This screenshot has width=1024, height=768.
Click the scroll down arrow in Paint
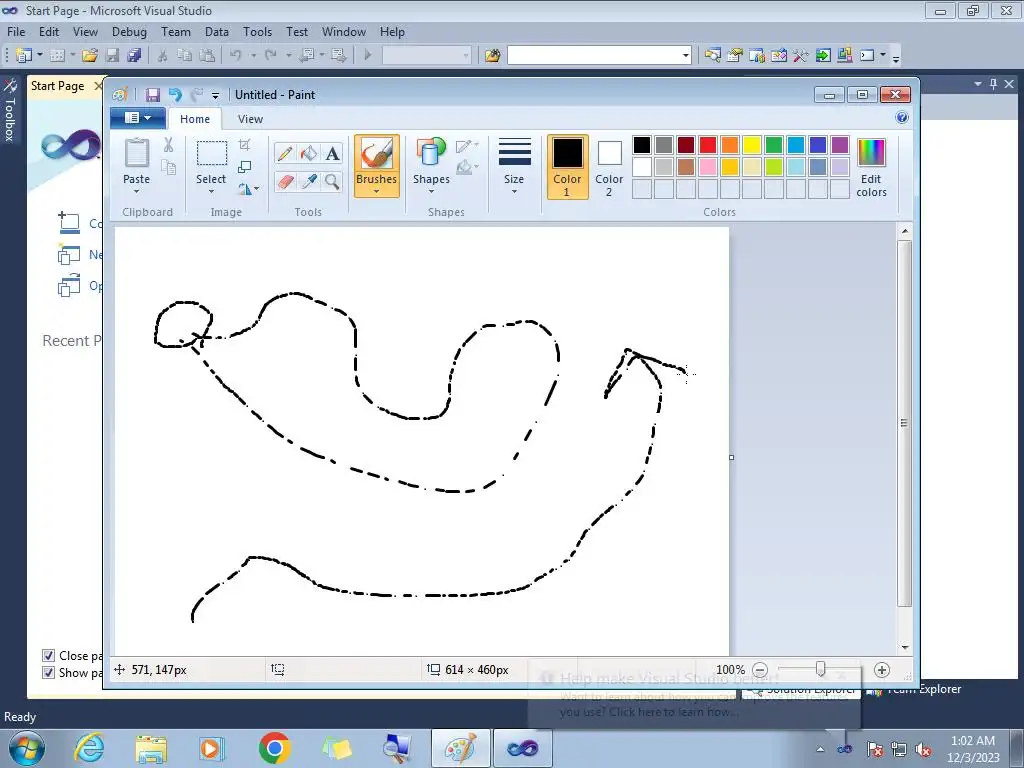[x=904, y=648]
